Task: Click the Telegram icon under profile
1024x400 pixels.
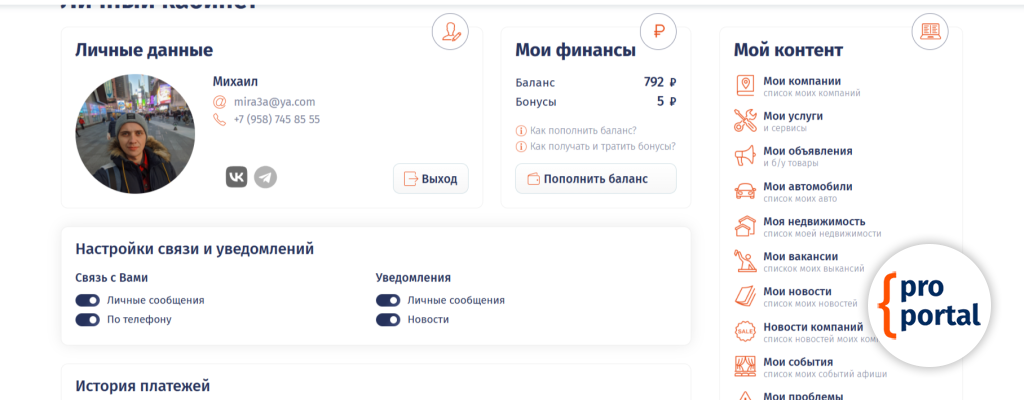Action: tap(265, 177)
